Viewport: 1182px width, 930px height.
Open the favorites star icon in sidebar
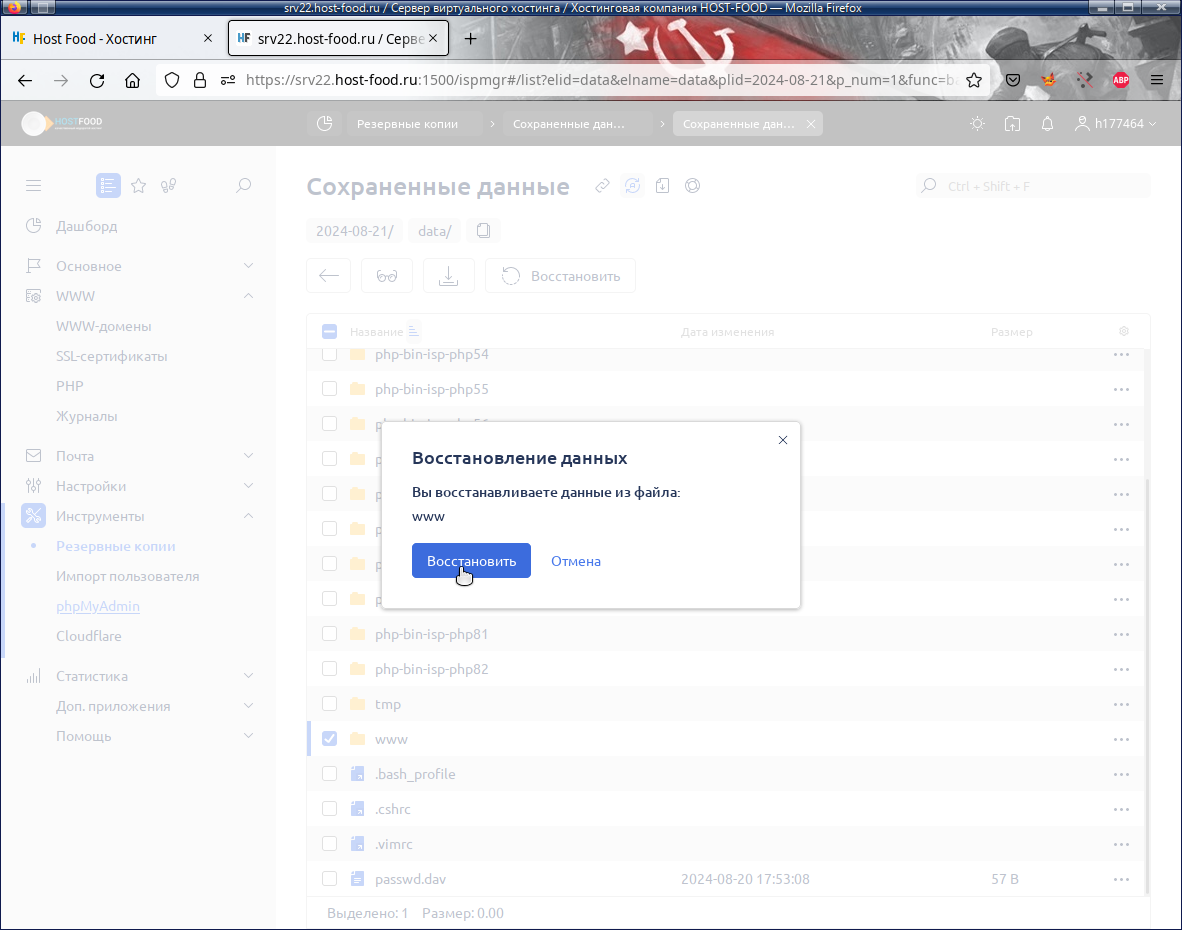pos(139,185)
